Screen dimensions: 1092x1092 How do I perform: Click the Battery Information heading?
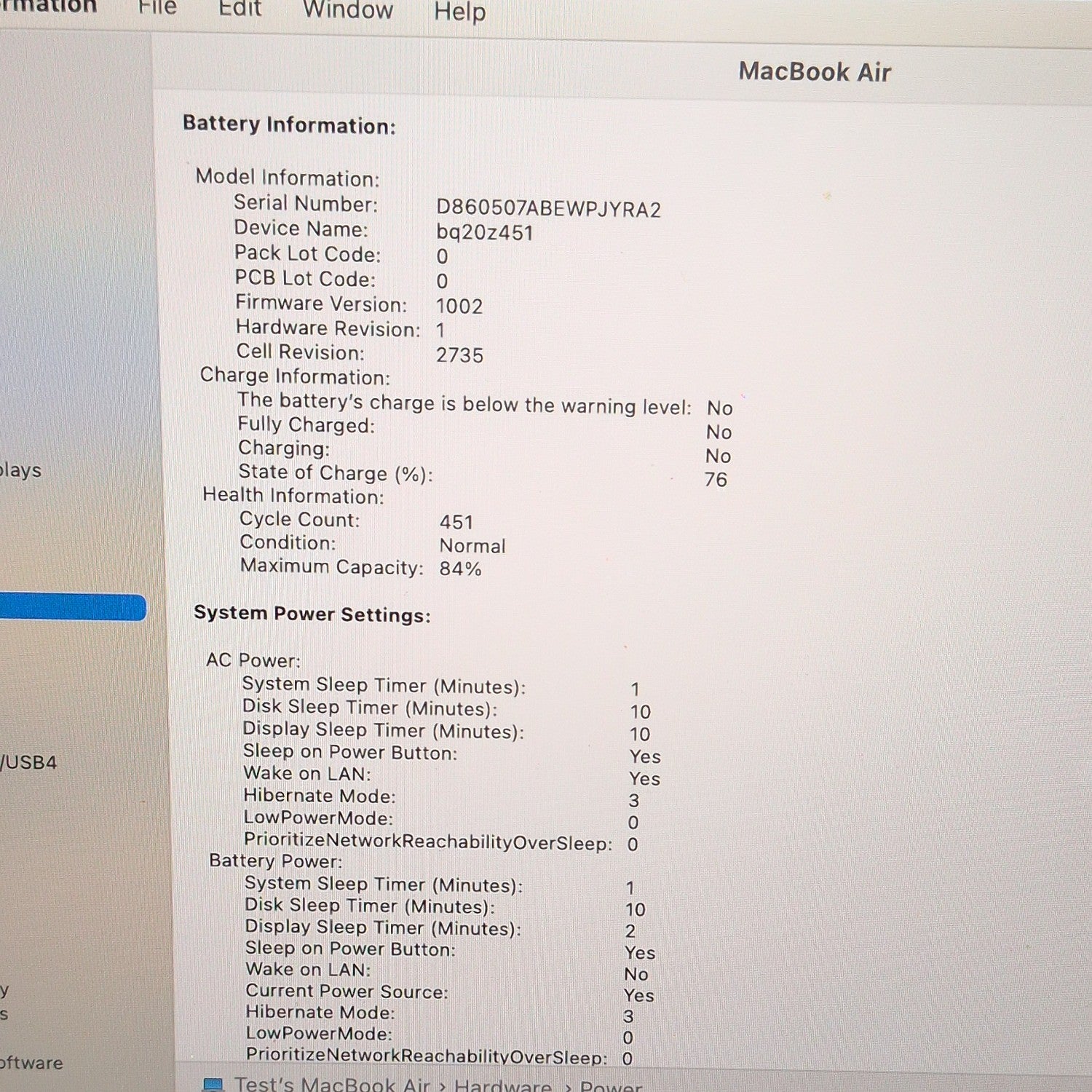click(289, 124)
